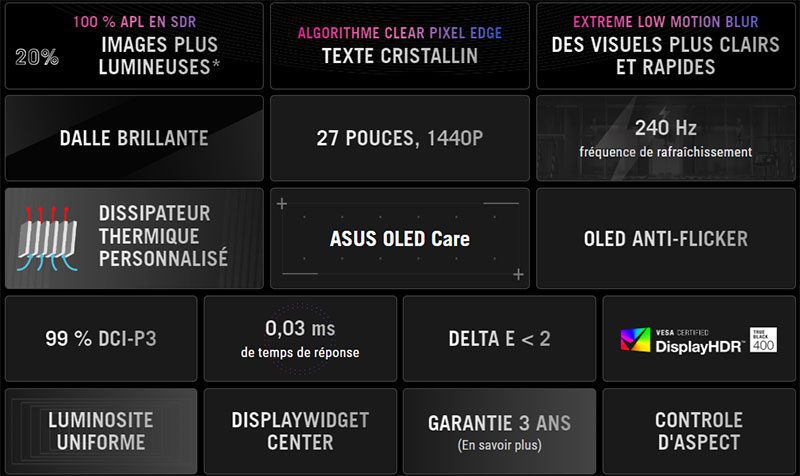This screenshot has height=476, width=800.
Task: Click the dotted circle response time graphic
Action: [300, 338]
